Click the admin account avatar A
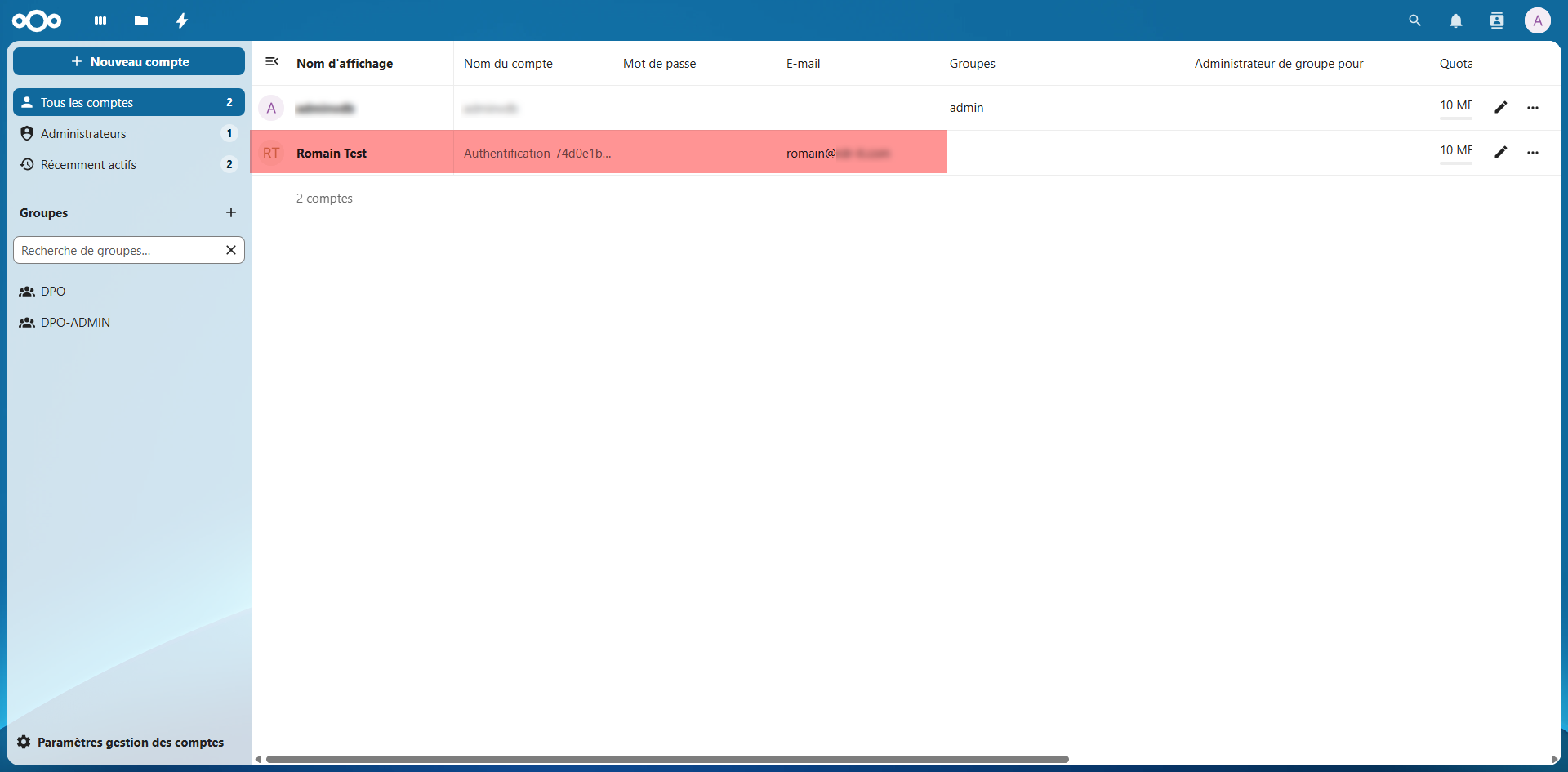The image size is (1568, 772). click(271, 108)
